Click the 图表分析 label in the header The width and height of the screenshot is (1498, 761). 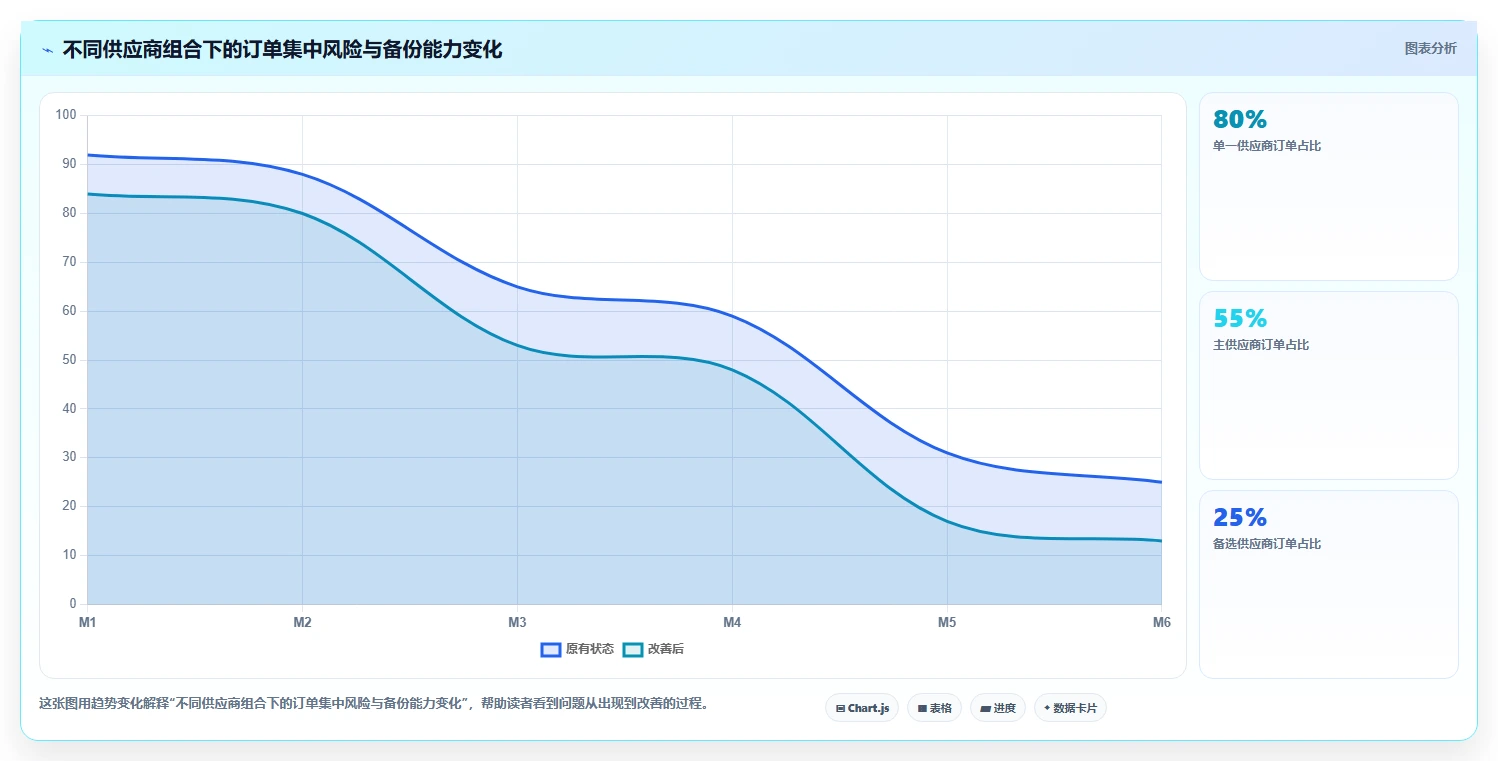(1430, 48)
